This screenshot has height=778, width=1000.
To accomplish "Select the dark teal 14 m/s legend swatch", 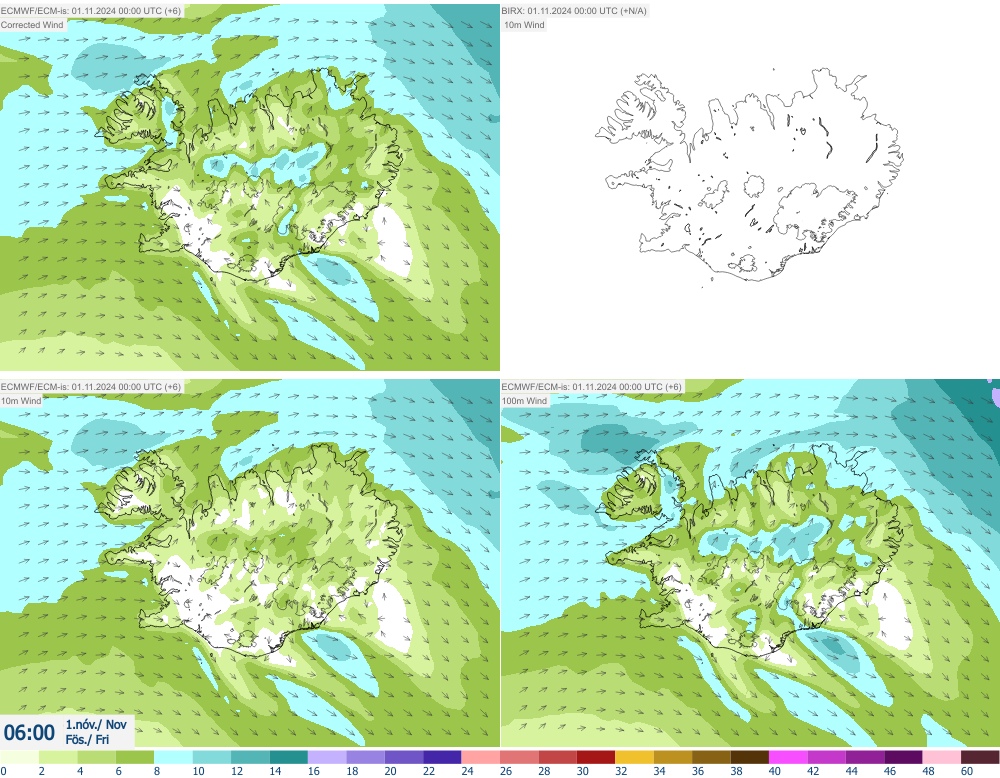I will pyautogui.click(x=288, y=757).
